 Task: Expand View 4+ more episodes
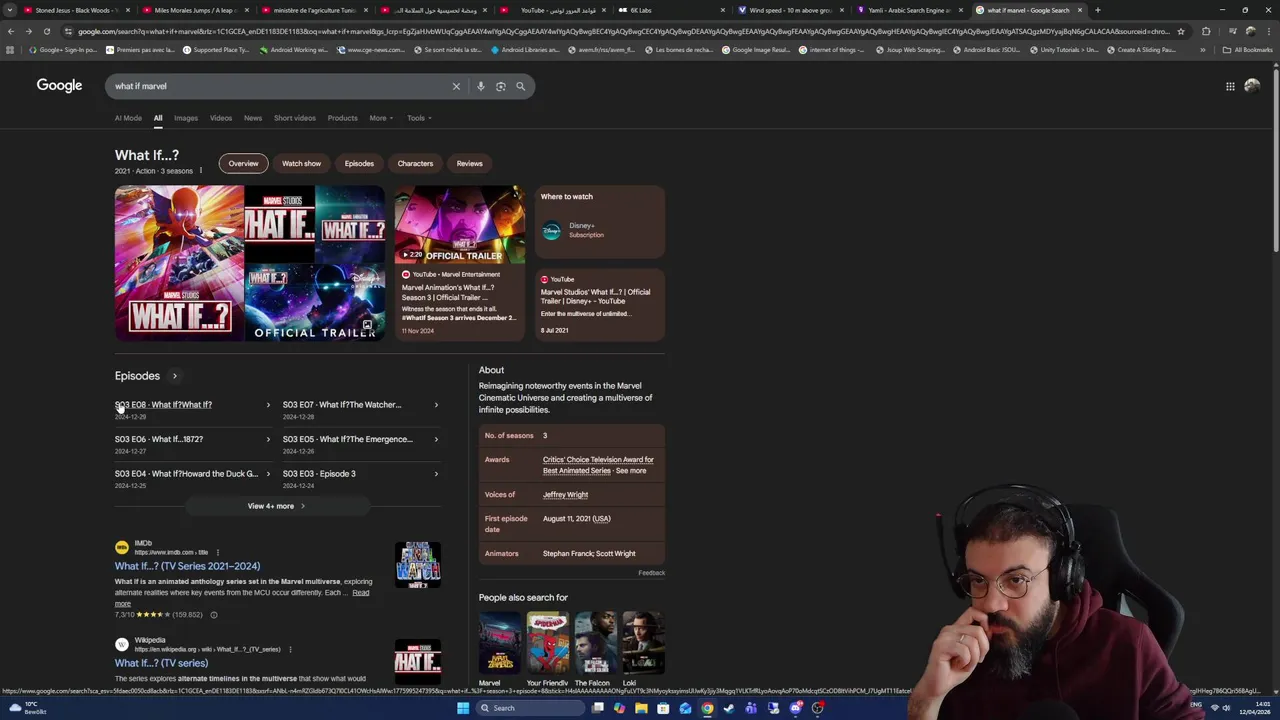click(277, 506)
